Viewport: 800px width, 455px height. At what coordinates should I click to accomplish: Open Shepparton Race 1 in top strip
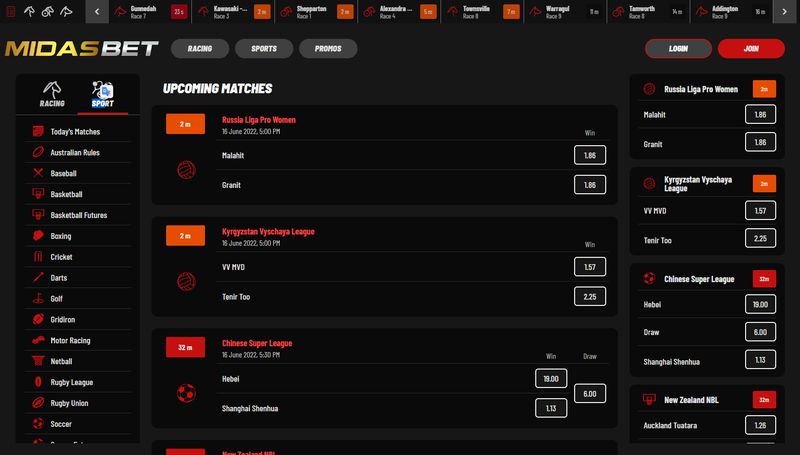[x=317, y=12]
